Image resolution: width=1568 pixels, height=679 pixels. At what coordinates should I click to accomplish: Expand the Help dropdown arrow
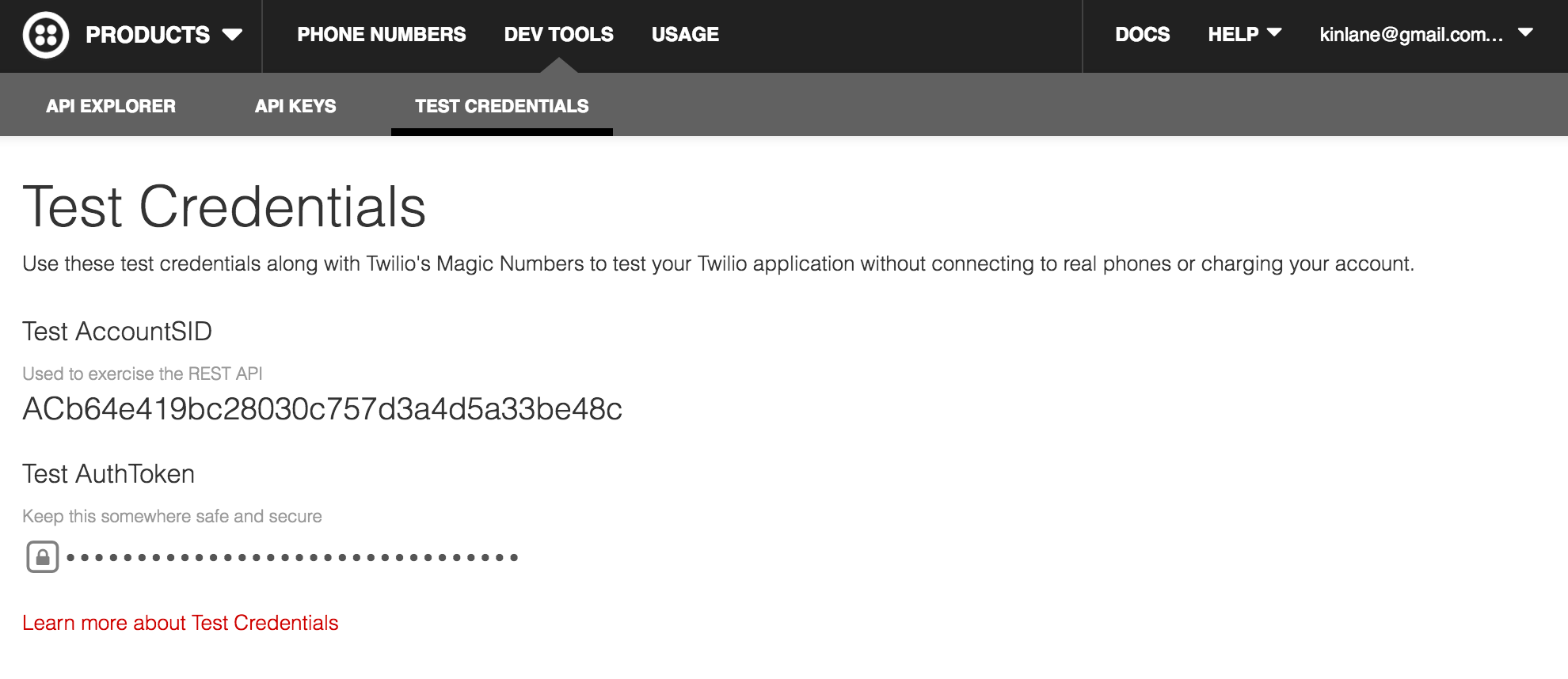(1274, 33)
